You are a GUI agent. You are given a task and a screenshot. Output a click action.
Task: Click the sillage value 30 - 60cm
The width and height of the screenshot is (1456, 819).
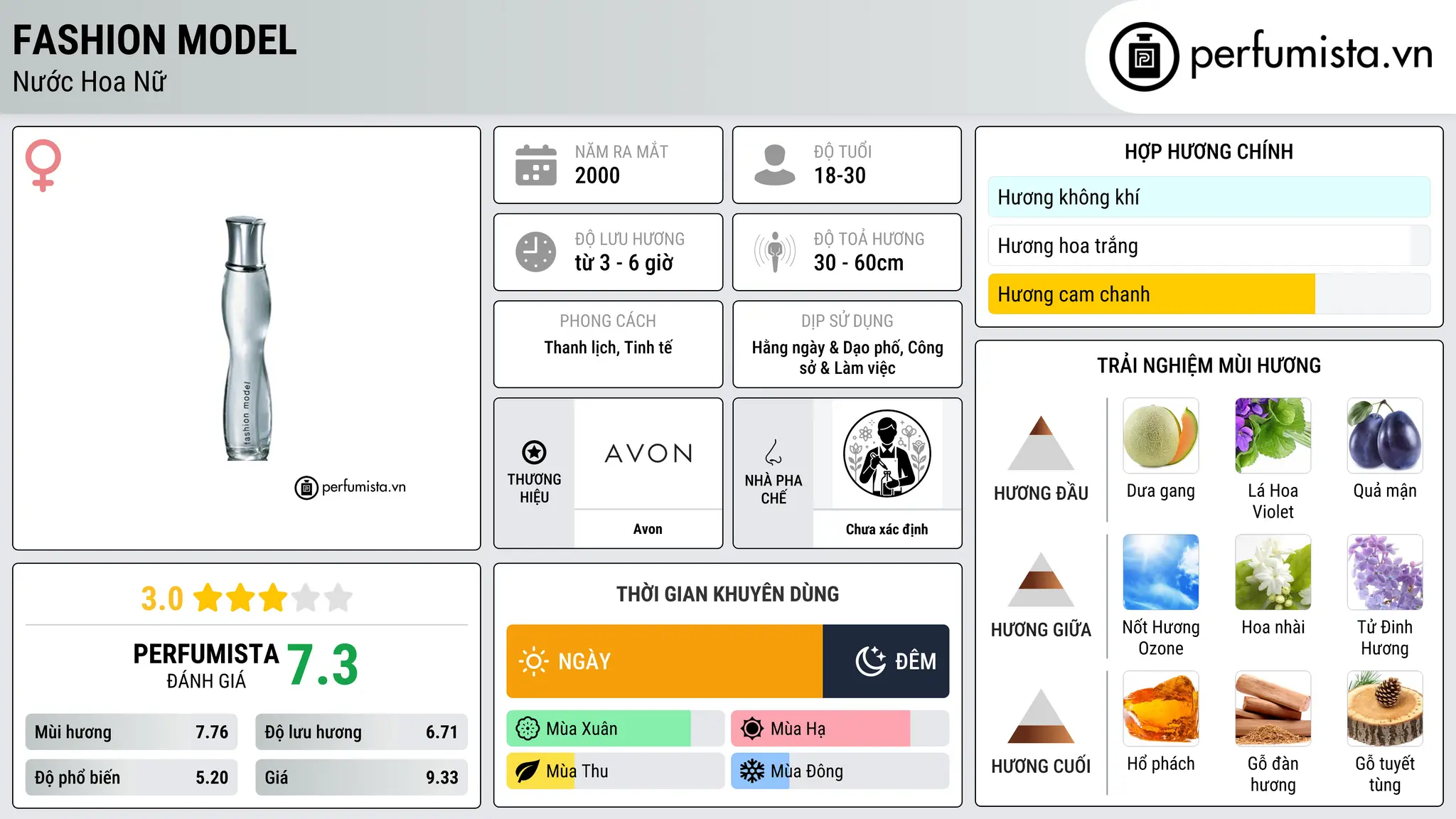(x=859, y=263)
